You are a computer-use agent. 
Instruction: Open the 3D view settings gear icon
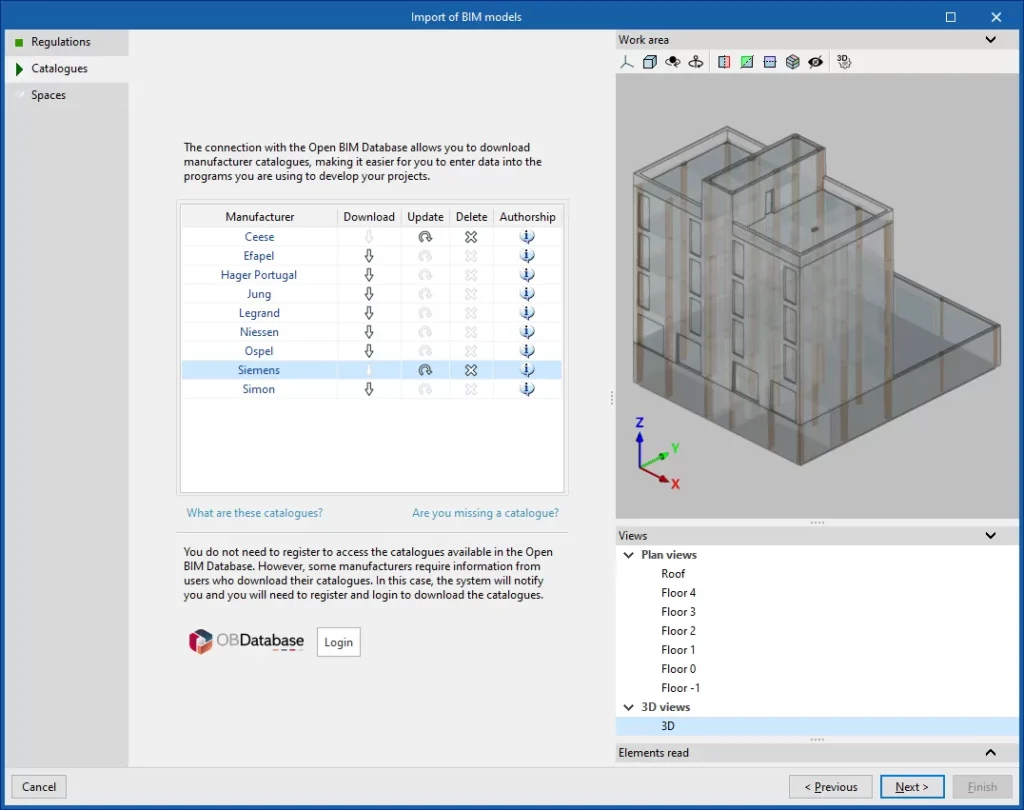[x=844, y=62]
